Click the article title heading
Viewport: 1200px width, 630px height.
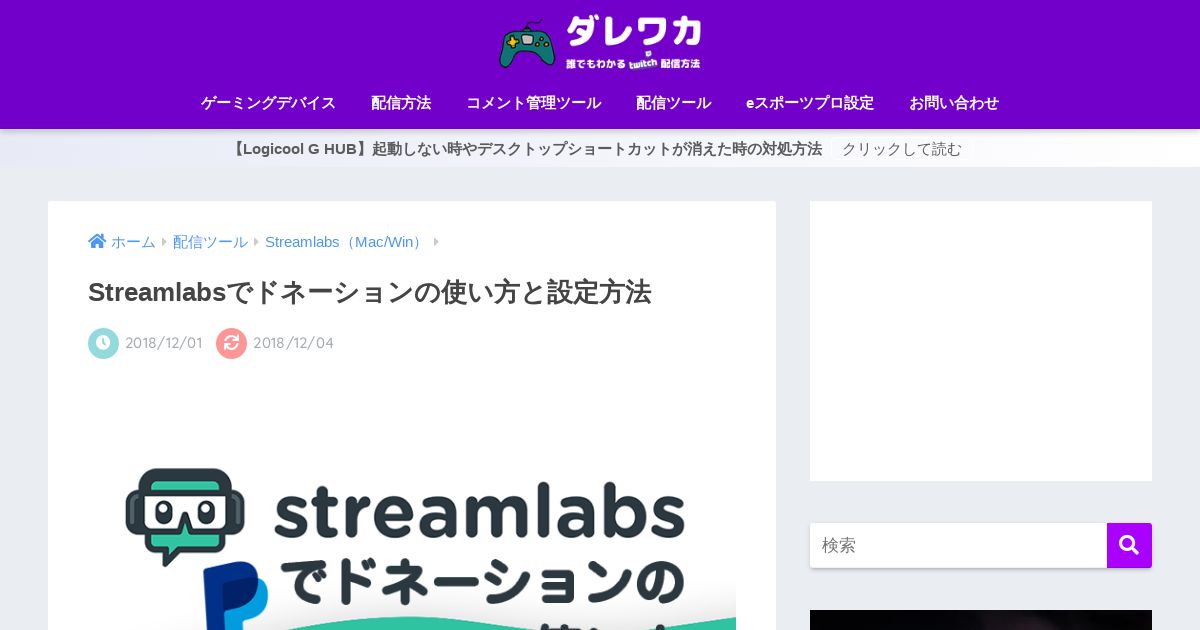370,292
